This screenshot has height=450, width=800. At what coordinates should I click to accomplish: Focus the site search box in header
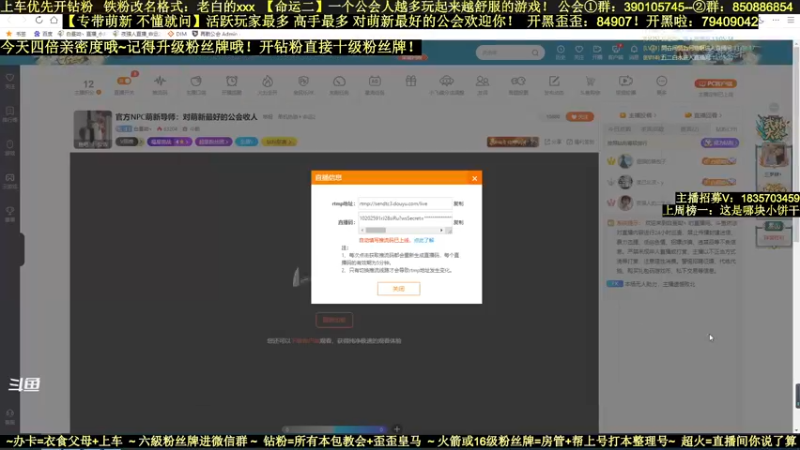510,53
